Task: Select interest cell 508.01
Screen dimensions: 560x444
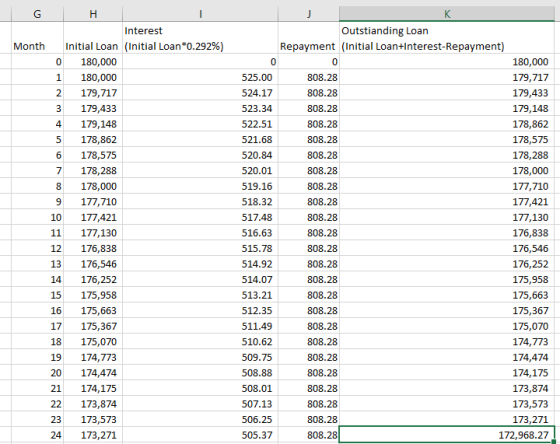Action: 200,388
